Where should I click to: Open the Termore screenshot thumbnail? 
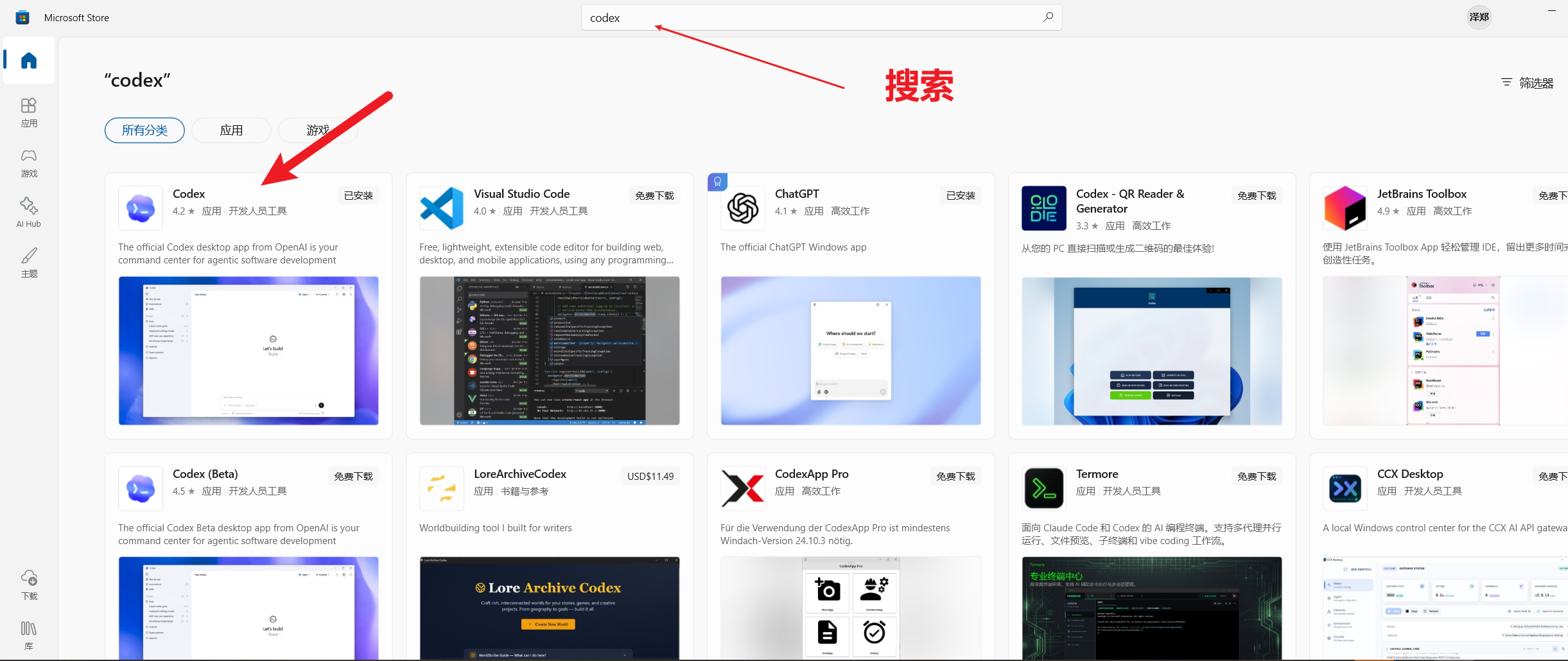coord(1152,608)
